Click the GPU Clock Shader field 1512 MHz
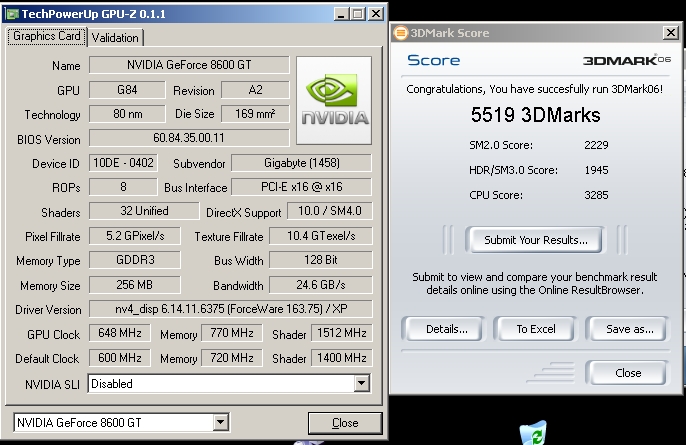 342,333
